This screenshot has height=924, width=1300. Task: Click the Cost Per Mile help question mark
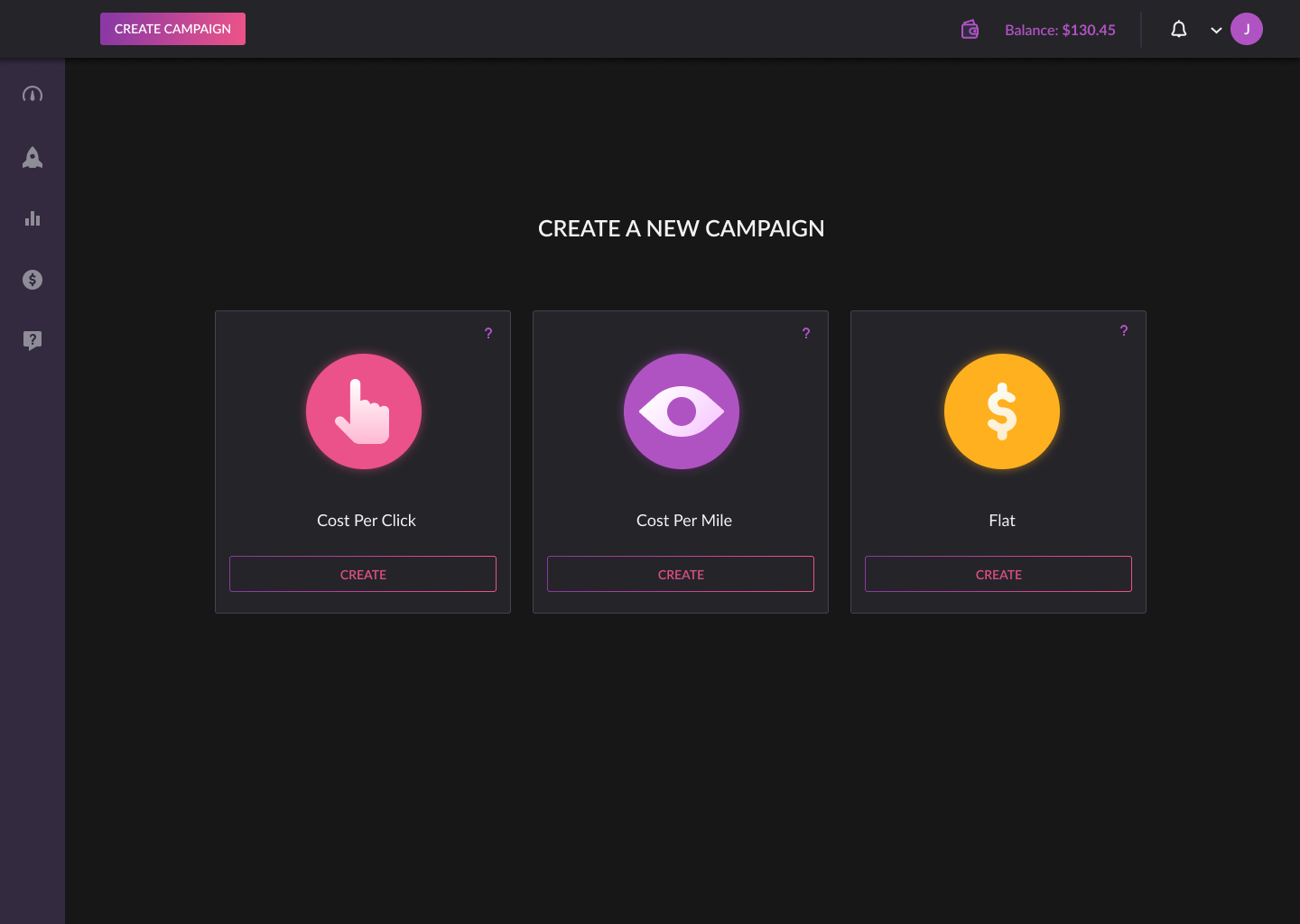point(806,333)
